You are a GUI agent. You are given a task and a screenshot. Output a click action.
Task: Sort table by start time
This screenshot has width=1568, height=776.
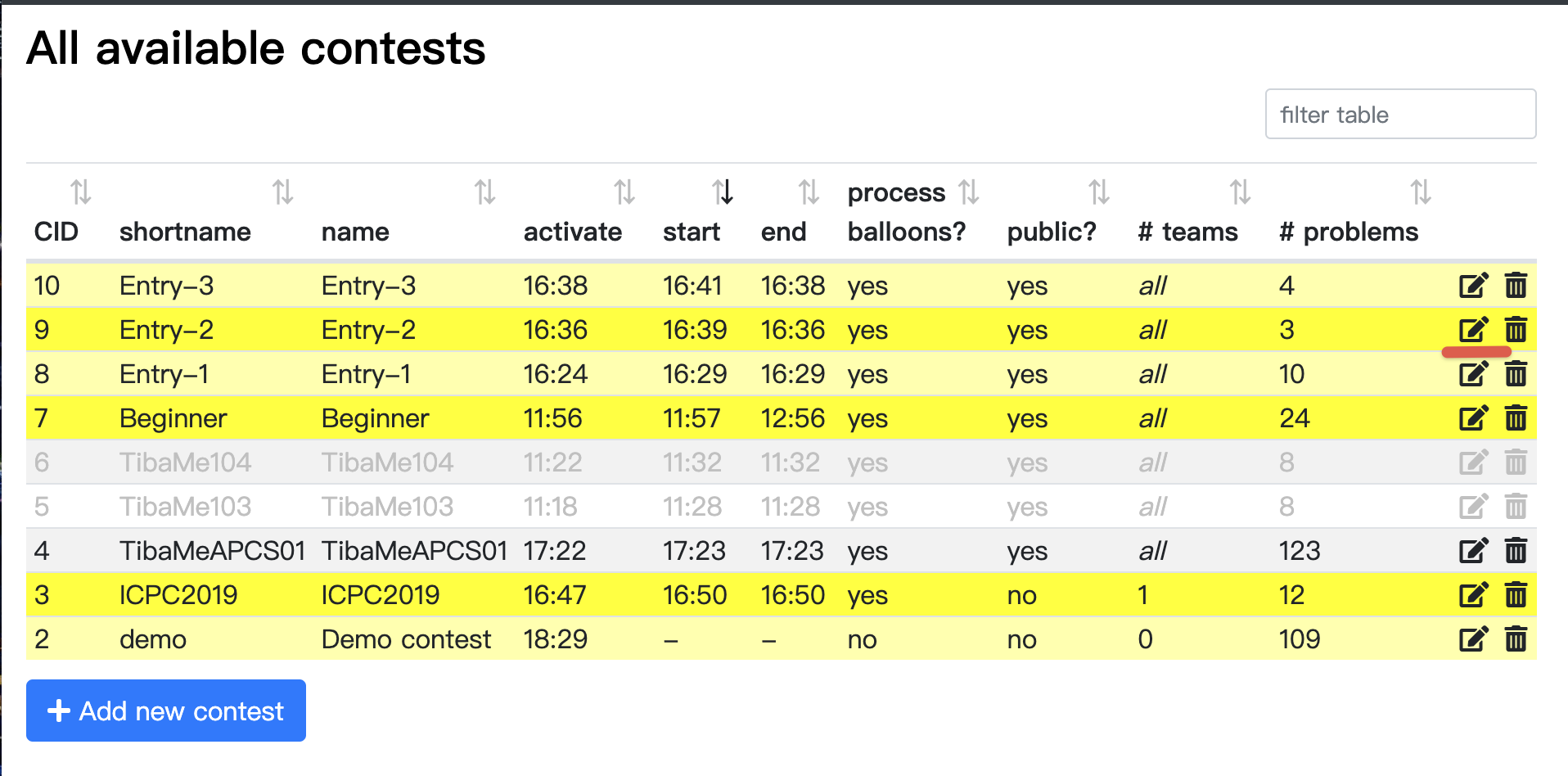tap(722, 192)
